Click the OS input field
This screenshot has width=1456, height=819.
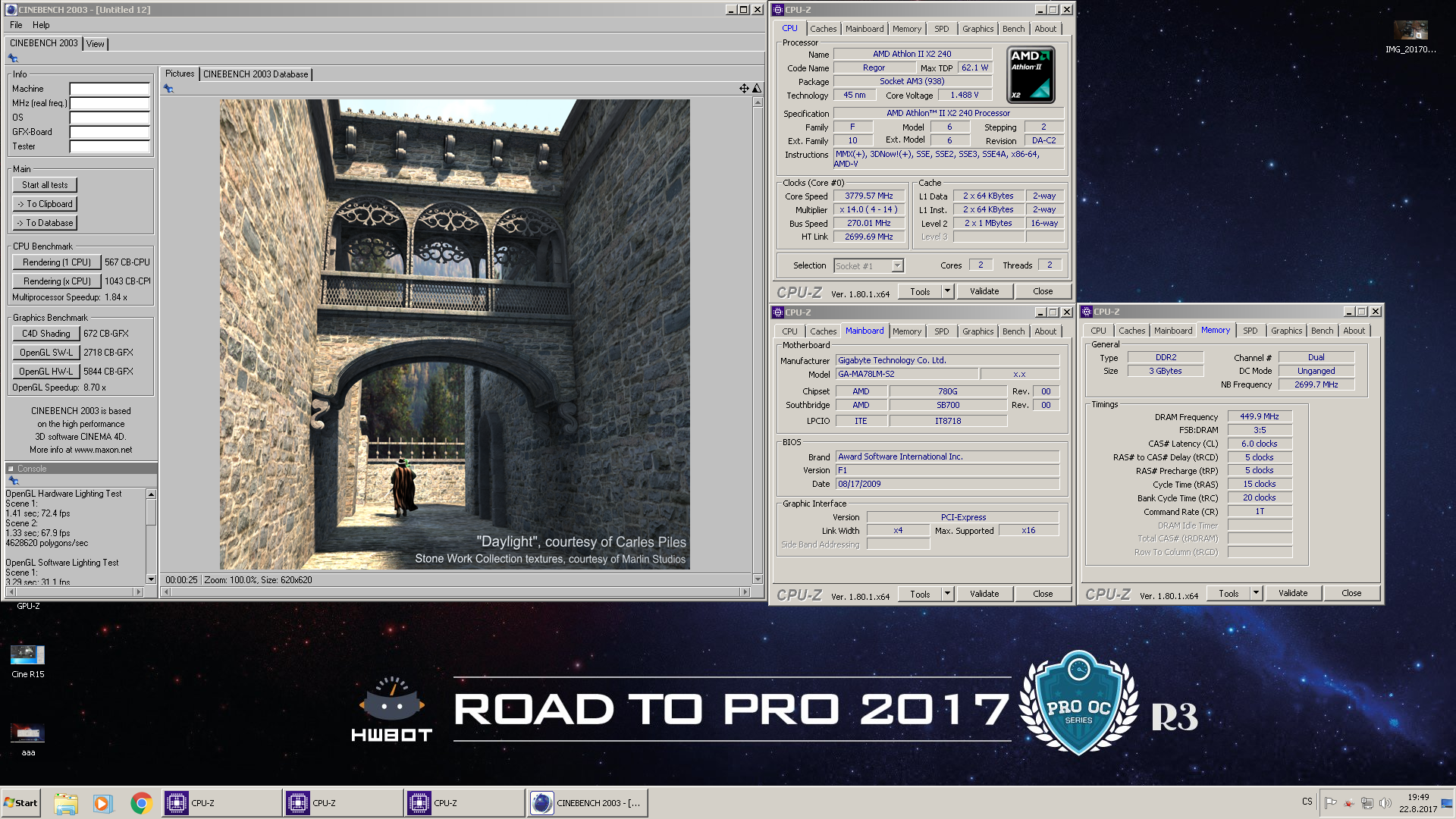[110, 118]
